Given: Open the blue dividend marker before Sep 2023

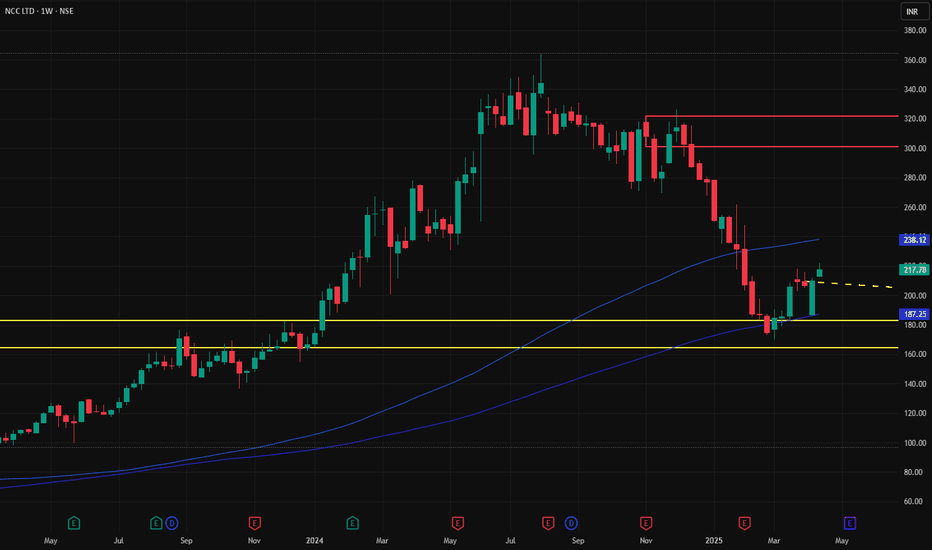Looking at the screenshot, I should click(172, 523).
